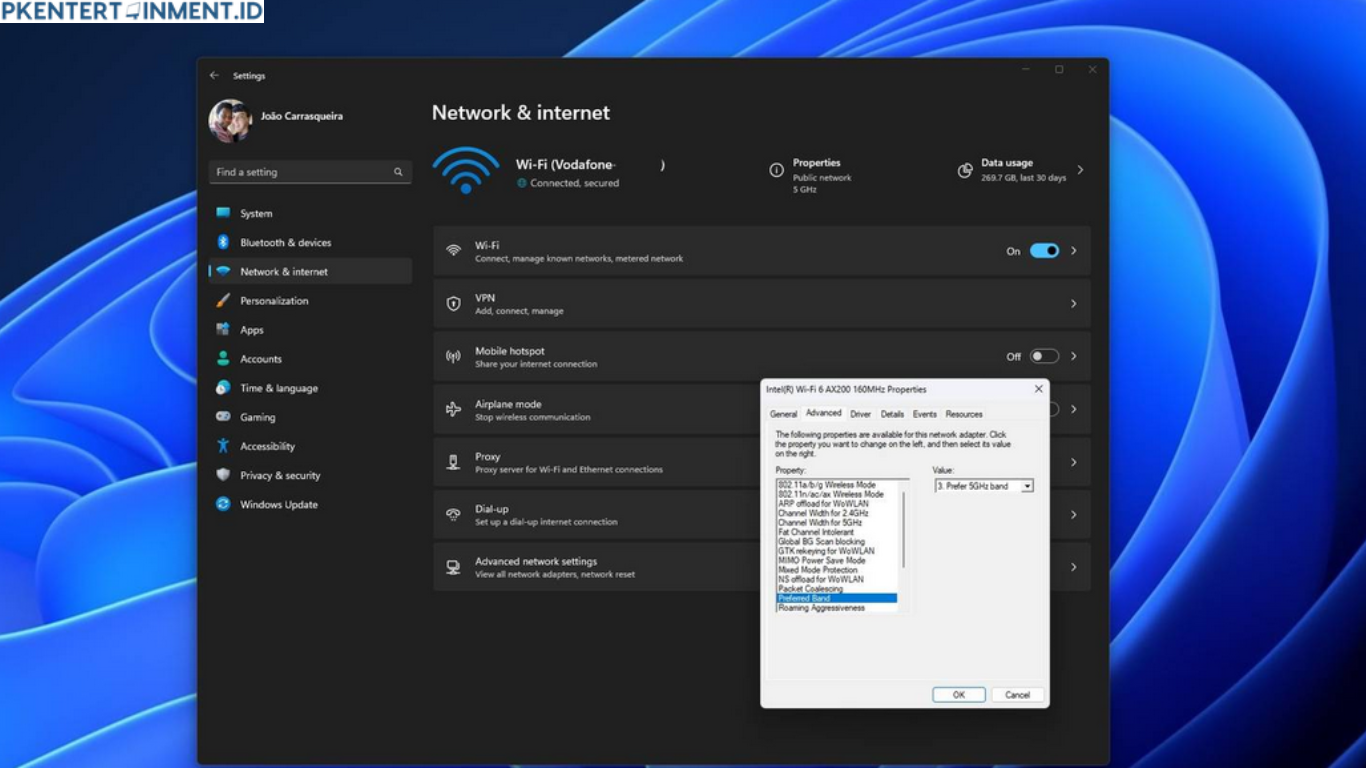Click the Dial-up phone icon

[451, 515]
